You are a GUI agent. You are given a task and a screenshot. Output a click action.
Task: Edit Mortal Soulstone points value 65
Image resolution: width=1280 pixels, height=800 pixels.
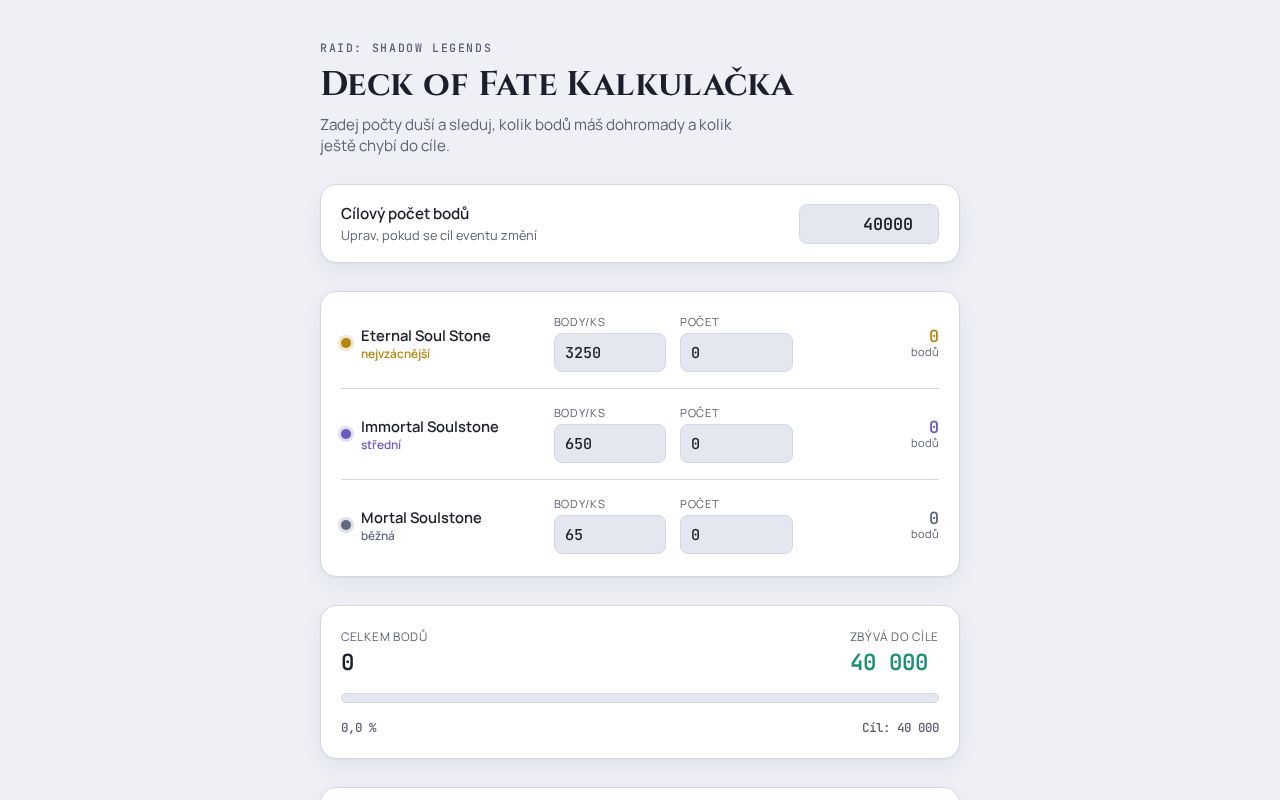pyautogui.click(x=610, y=534)
